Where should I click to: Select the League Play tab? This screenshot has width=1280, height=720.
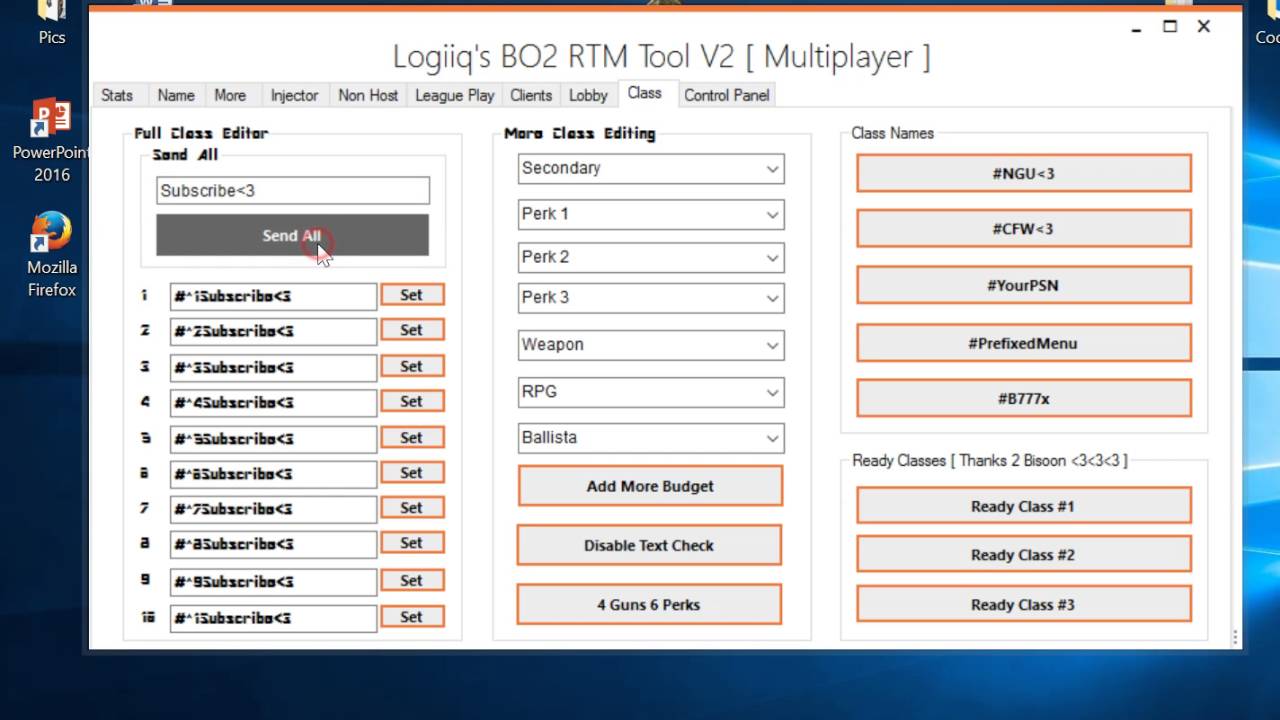454,94
